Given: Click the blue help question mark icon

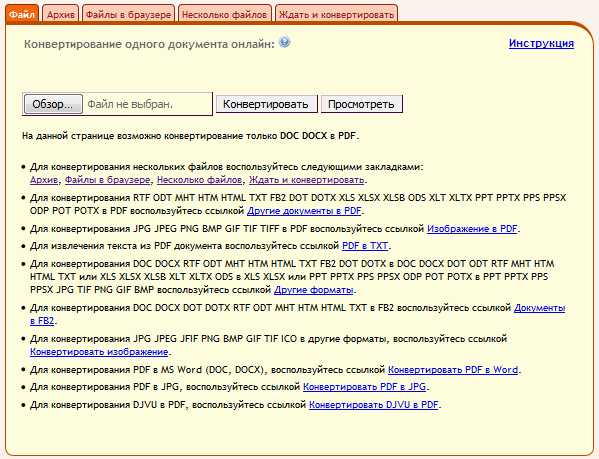Looking at the screenshot, I should [284, 42].
